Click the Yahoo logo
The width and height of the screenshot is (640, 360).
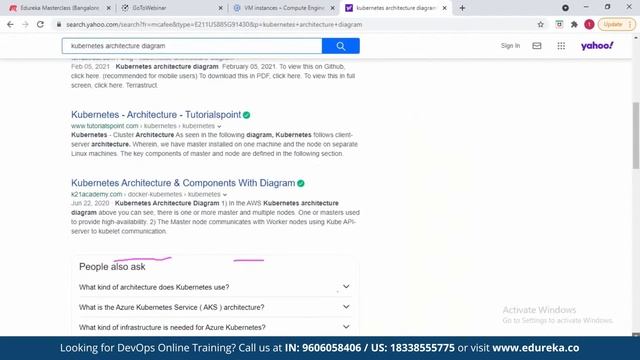(597, 46)
